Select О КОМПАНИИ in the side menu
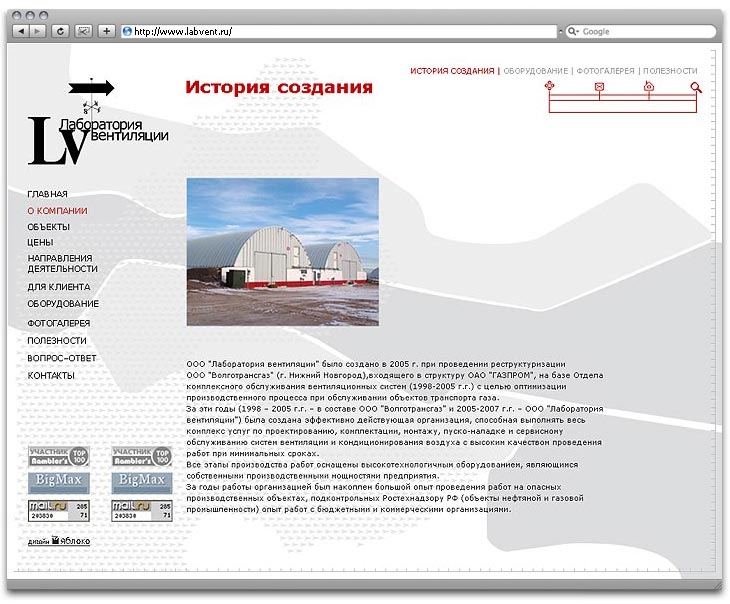The height and width of the screenshot is (604, 730). [57, 210]
